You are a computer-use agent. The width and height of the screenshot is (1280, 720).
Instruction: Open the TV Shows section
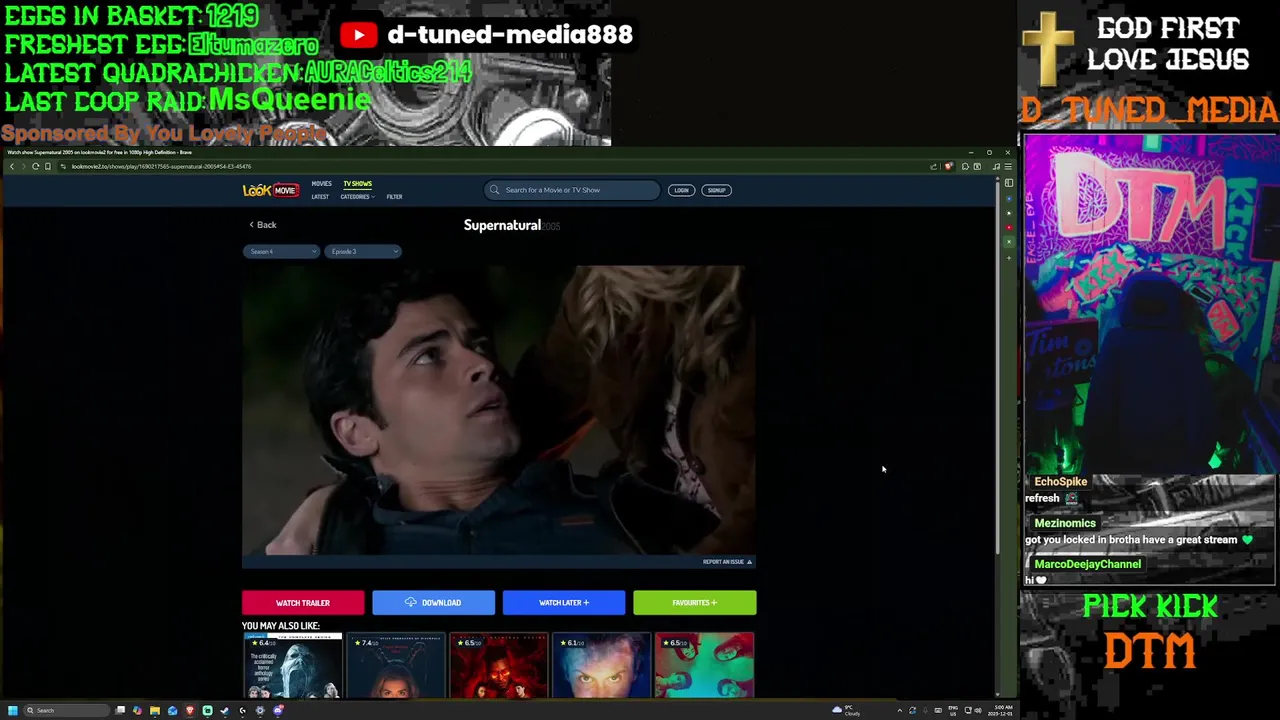(x=357, y=184)
